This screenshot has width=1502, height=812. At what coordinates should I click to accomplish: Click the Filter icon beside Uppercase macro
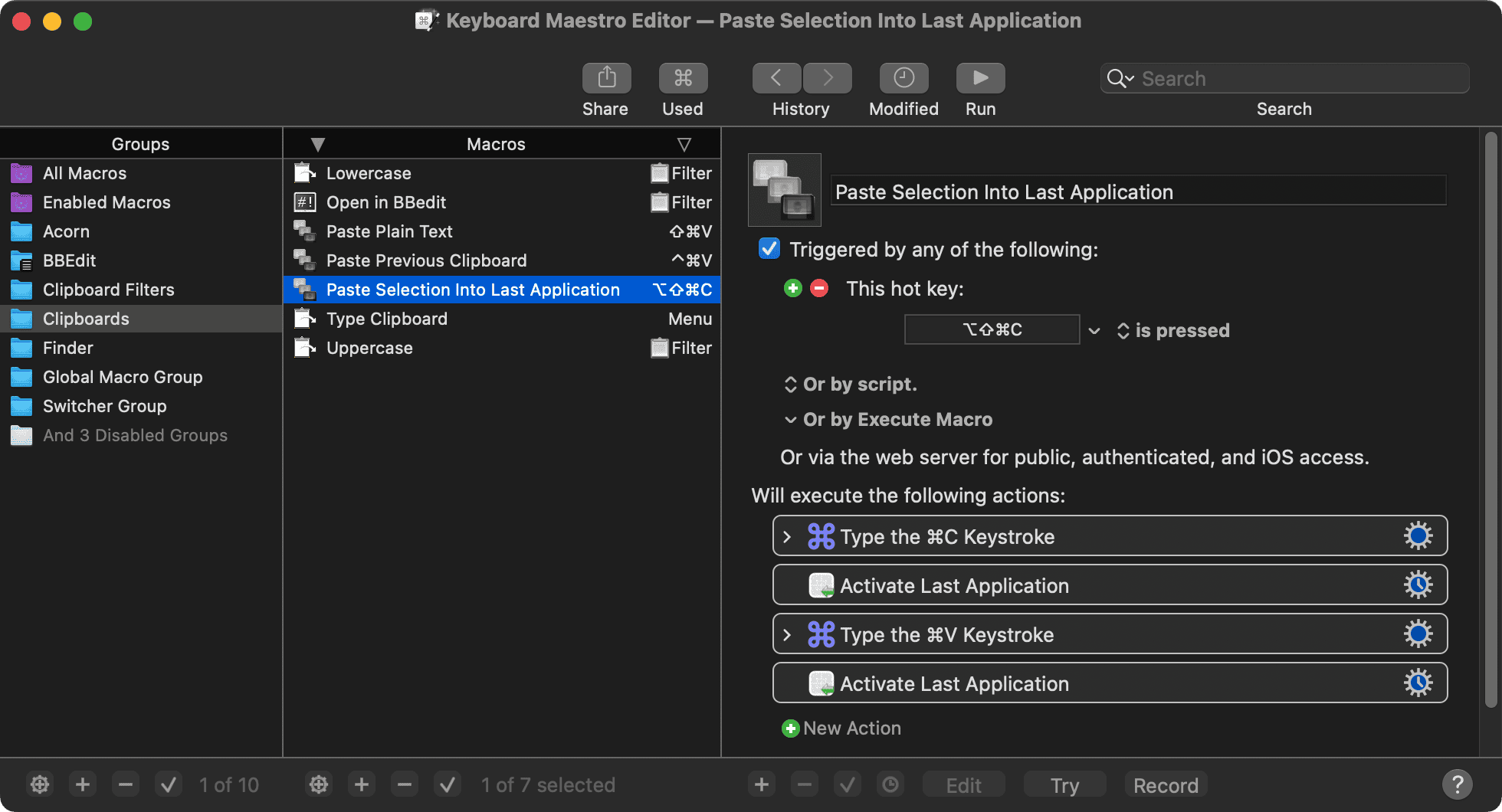click(660, 348)
